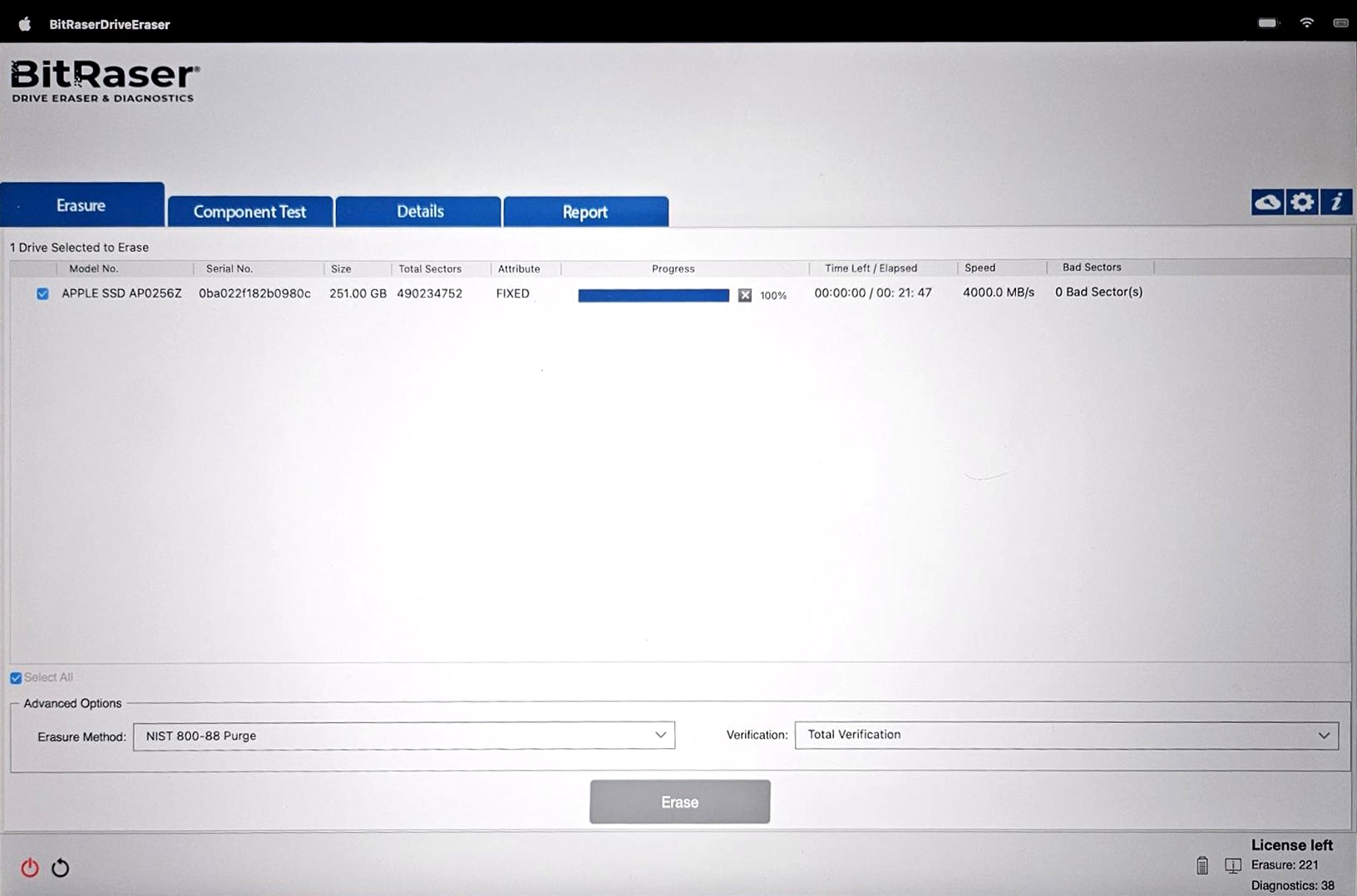The width and height of the screenshot is (1357, 896).
Task: Click the License left heading
Action: click(x=1291, y=845)
